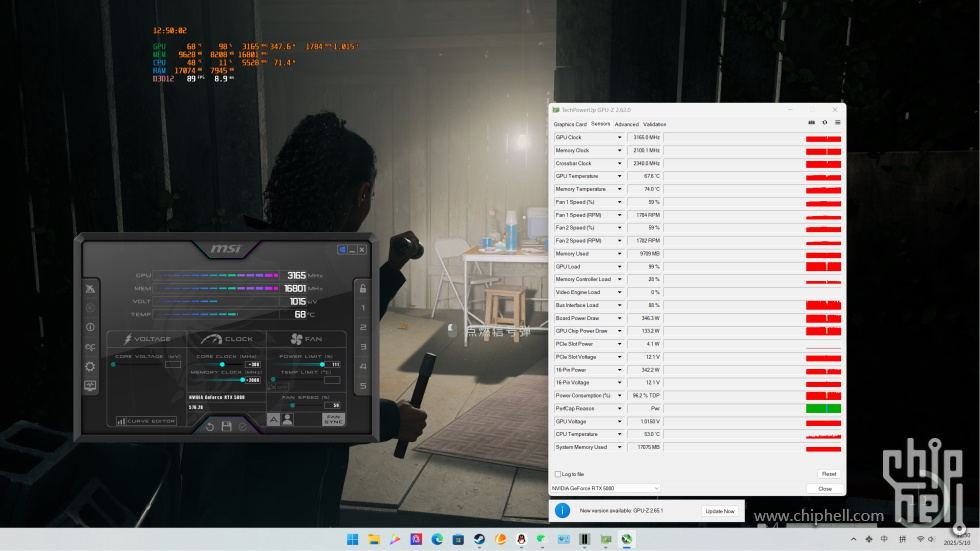Screen dimensions: 980x551
Task: Expand Memory Temperature sensor dropdown
Action: (619, 189)
